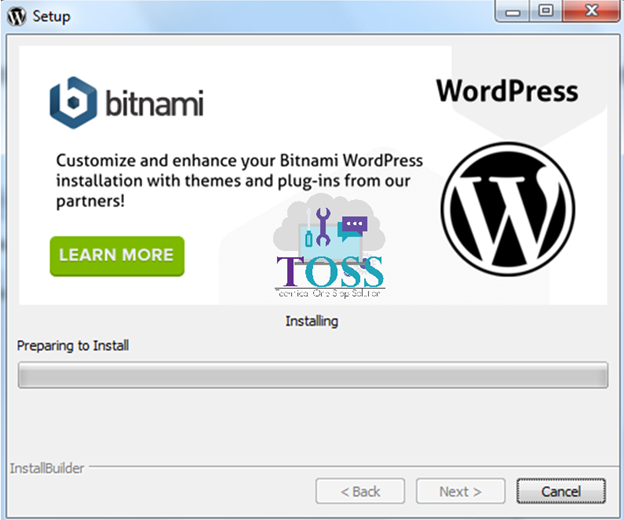Click the large WordPress W logo
The height and width of the screenshot is (520, 624).
coord(507,209)
